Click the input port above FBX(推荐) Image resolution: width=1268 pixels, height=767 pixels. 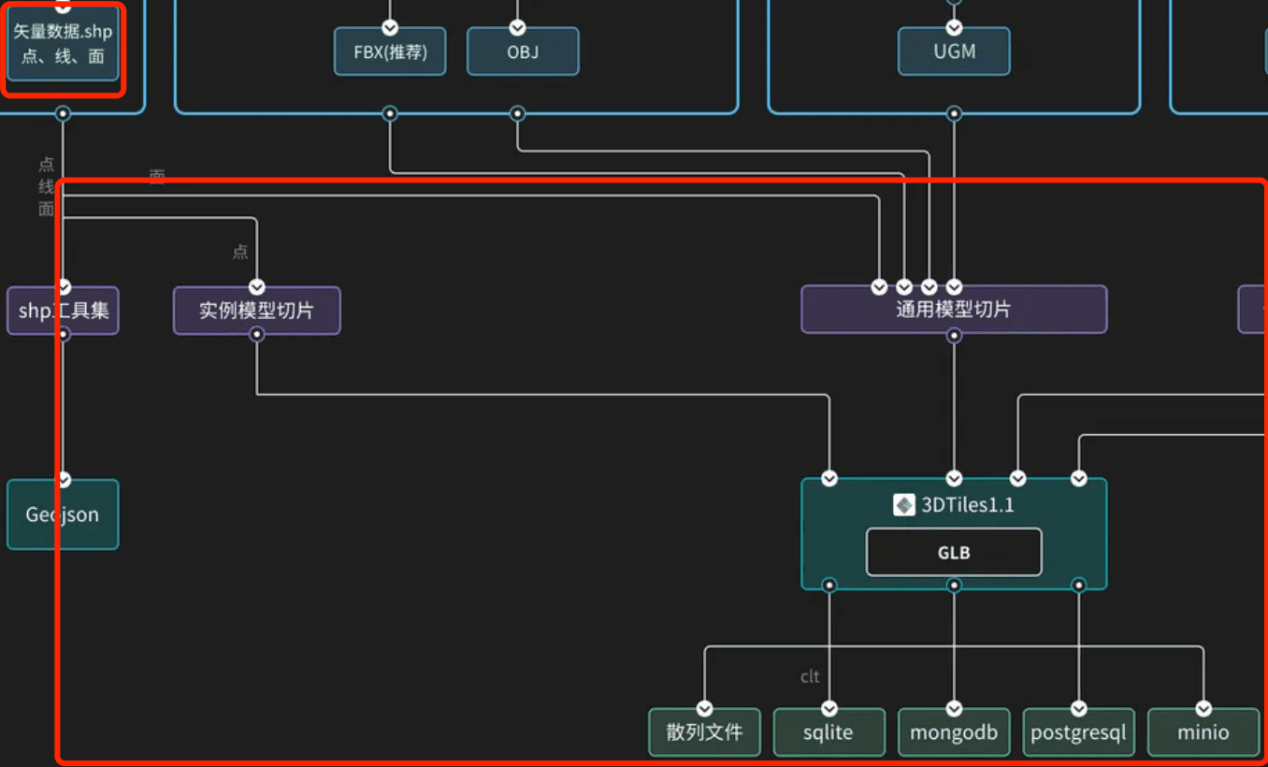point(390,28)
